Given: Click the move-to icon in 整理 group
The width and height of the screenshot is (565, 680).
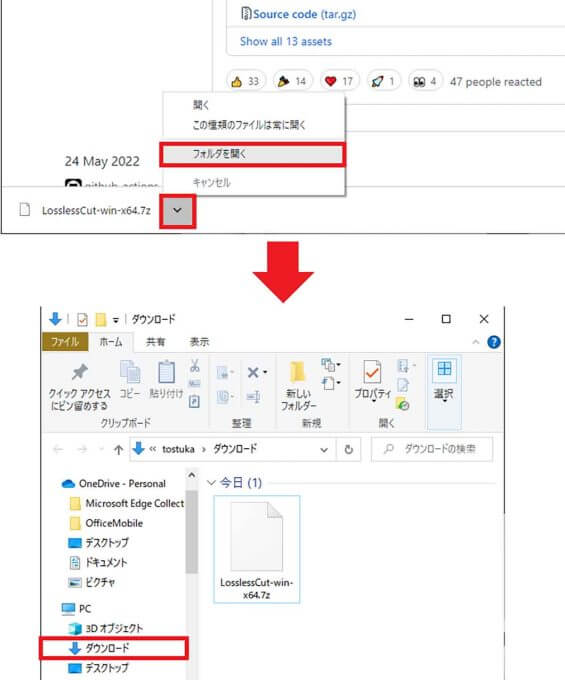Looking at the screenshot, I should click(x=224, y=373).
